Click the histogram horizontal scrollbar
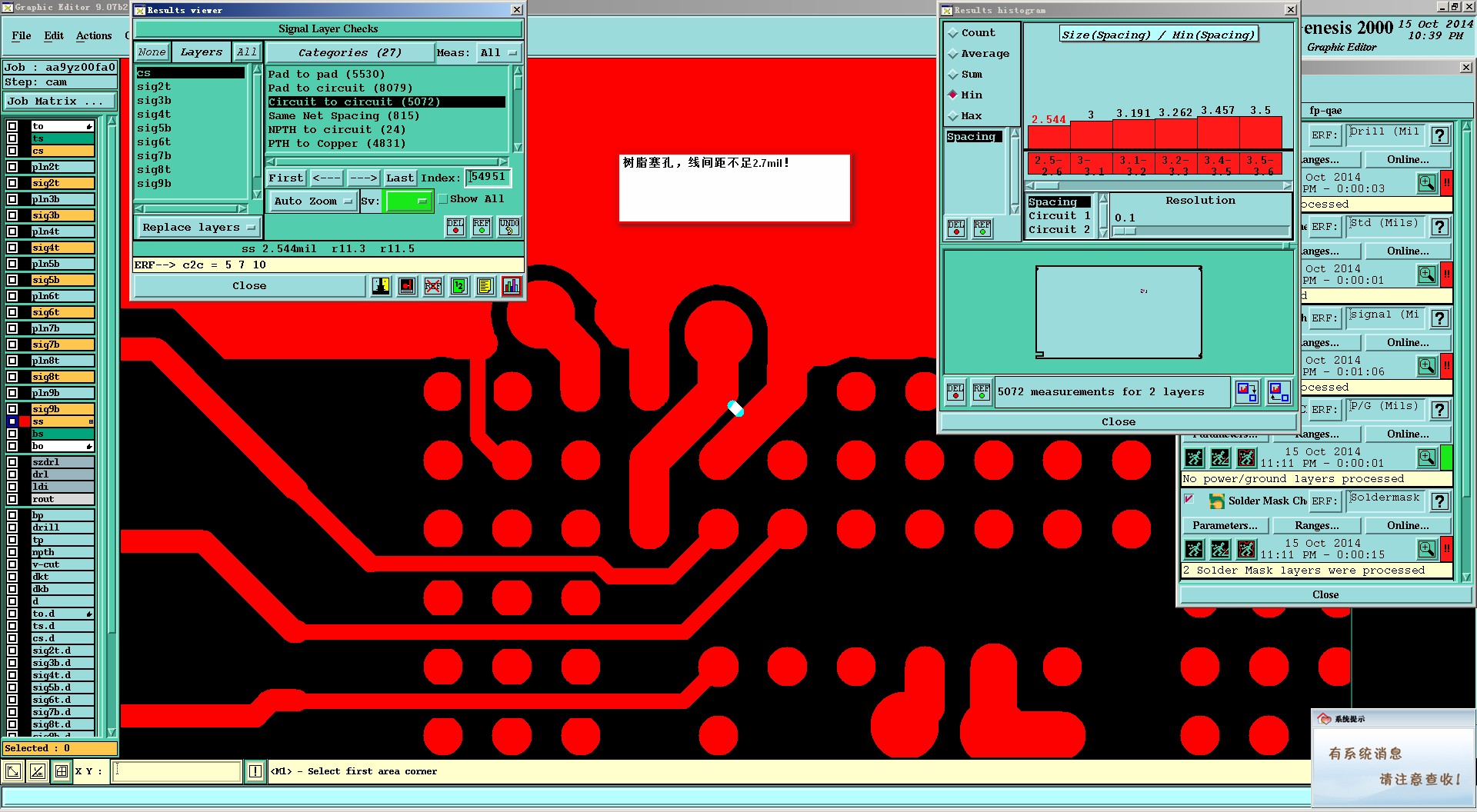Viewport: 1477px width, 812px height. coord(1159,186)
